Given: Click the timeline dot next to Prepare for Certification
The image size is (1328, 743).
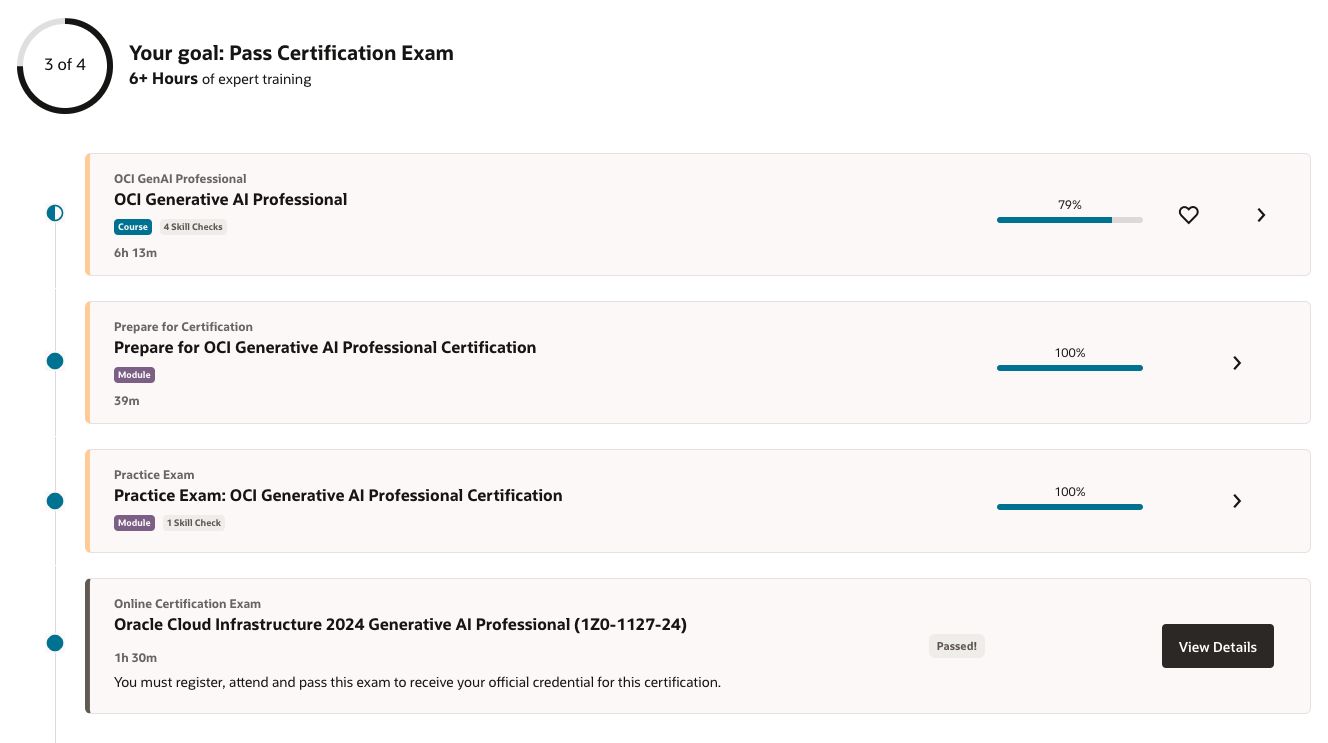Looking at the screenshot, I should pos(55,361).
